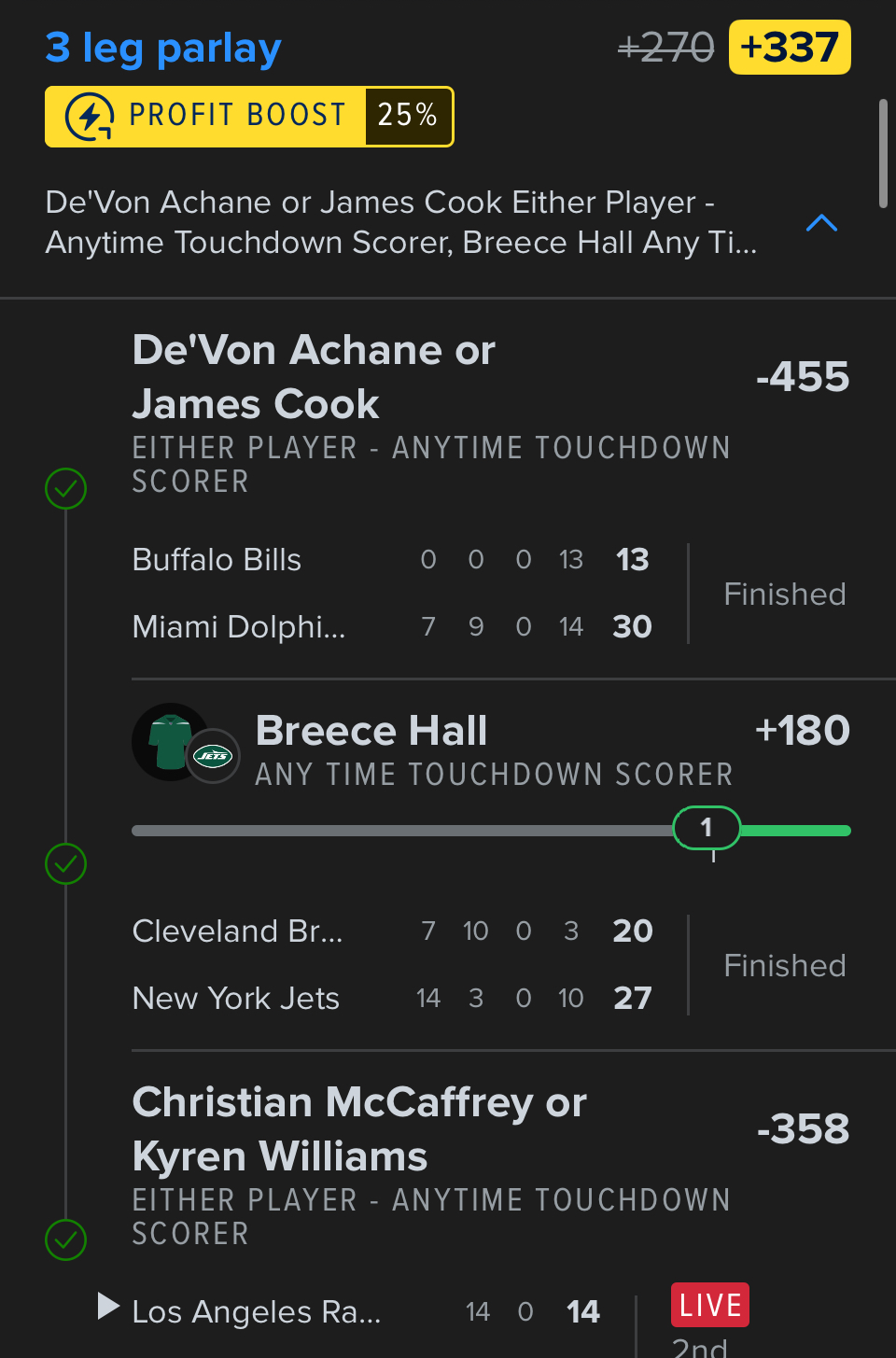896x1358 pixels.
Task: Collapse the parlay details with the blue chevron
Action: tap(821, 223)
